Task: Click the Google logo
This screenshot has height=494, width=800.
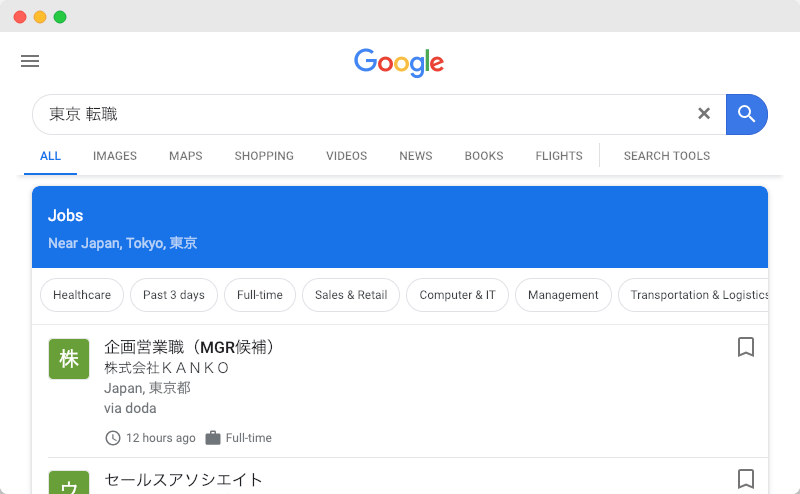Action: pyautogui.click(x=399, y=63)
